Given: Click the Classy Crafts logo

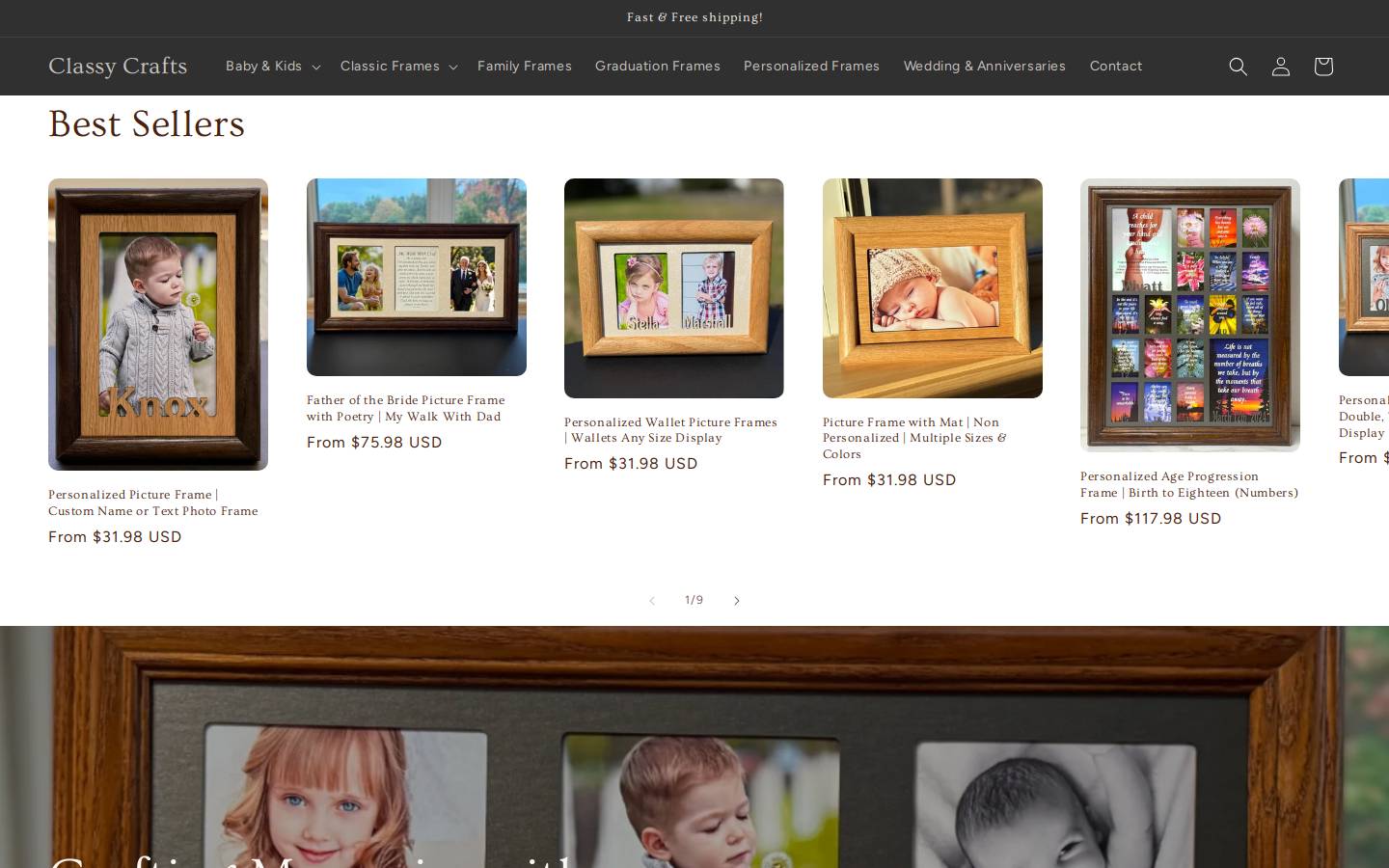Looking at the screenshot, I should coord(118,67).
